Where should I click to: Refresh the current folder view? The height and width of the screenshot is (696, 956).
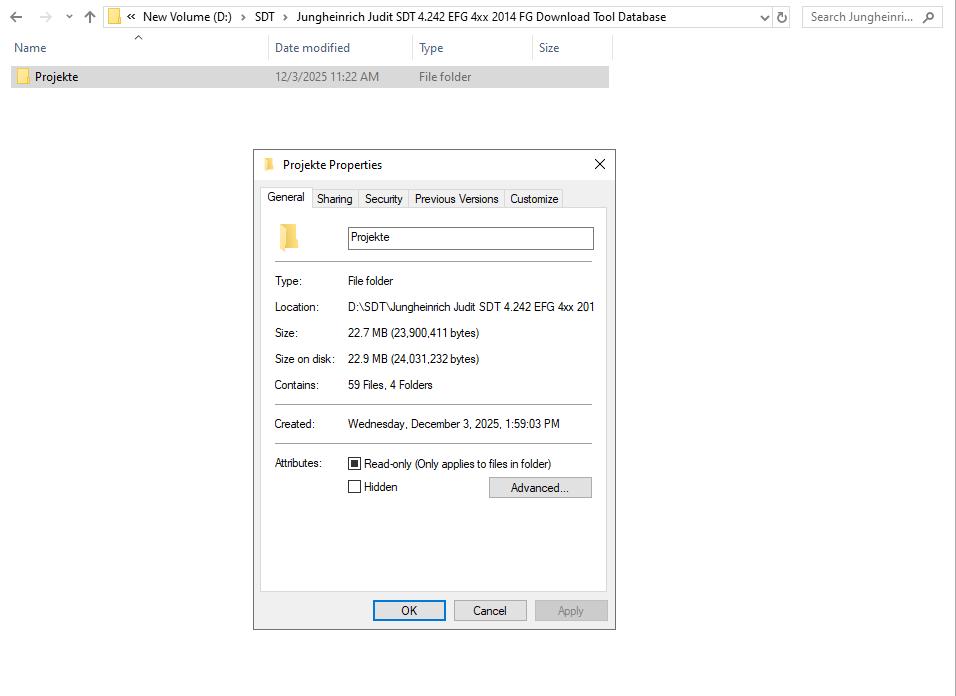pos(782,18)
